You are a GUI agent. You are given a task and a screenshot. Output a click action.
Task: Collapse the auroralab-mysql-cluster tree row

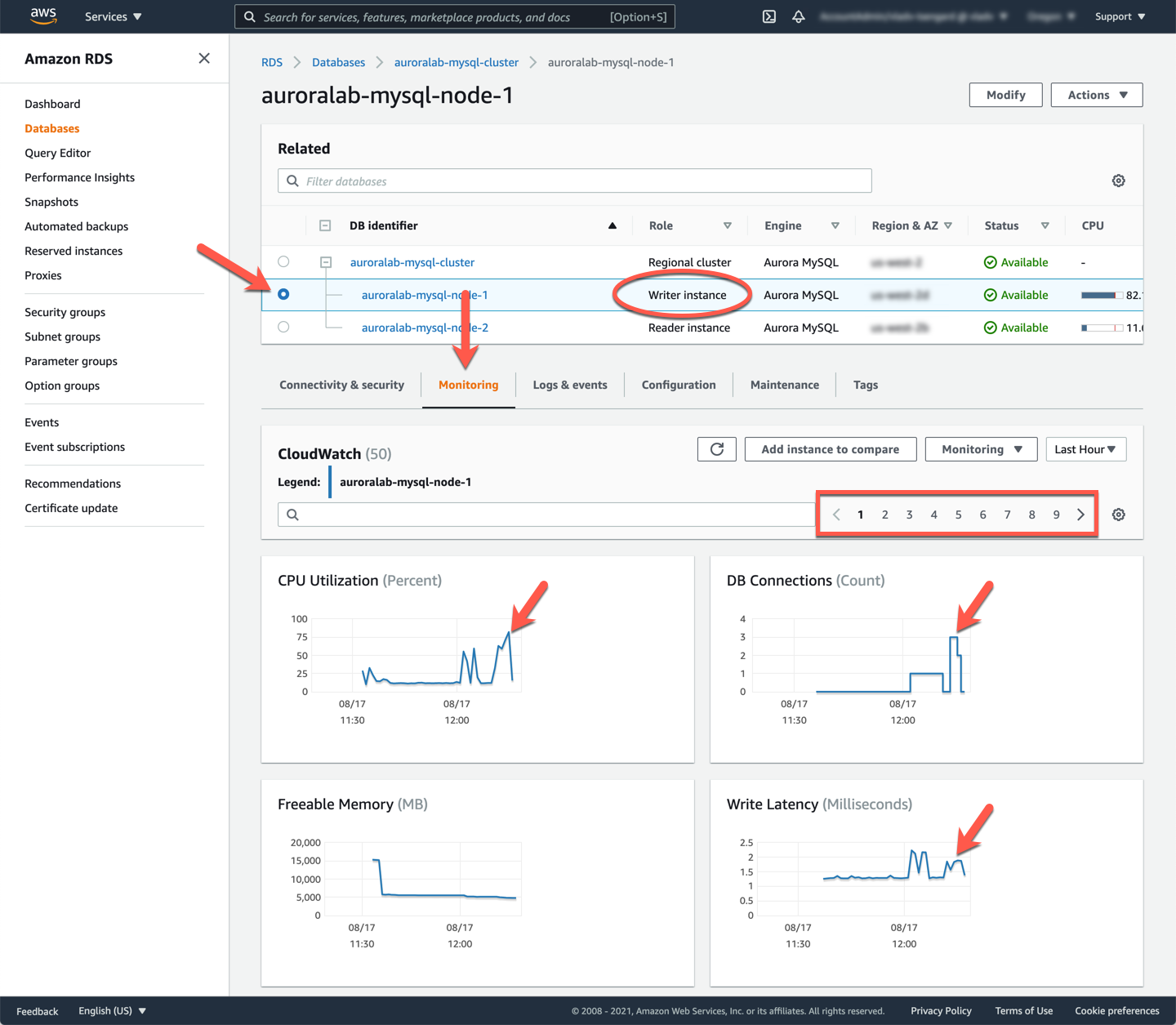tap(326, 262)
